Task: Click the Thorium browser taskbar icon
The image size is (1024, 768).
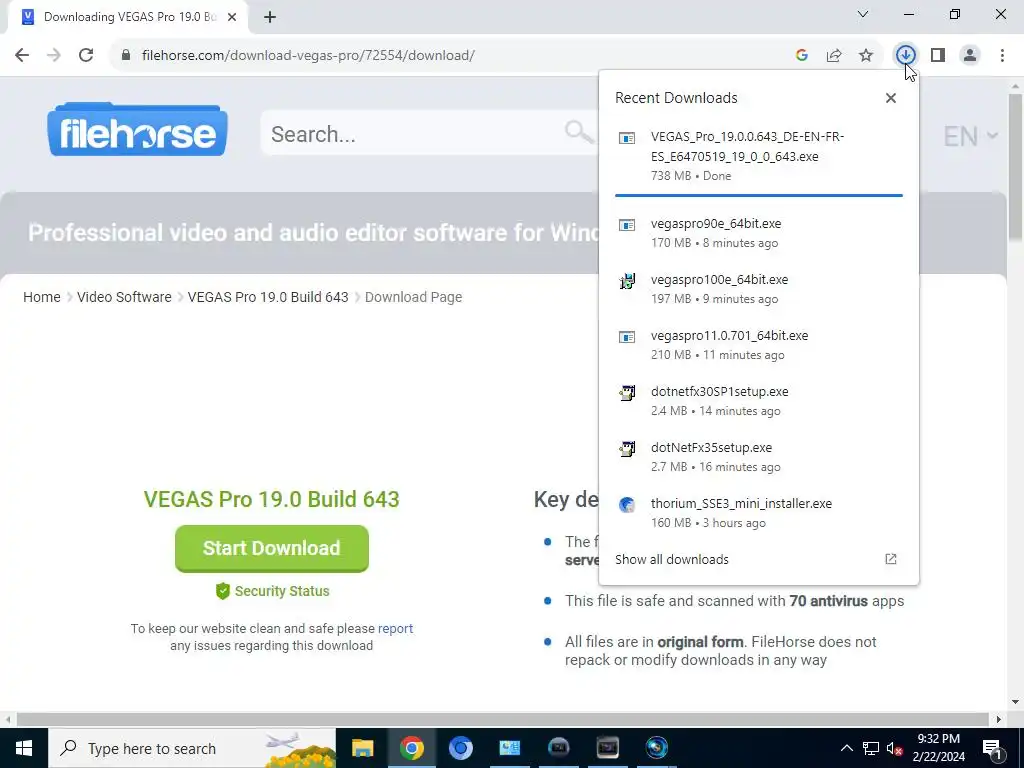Action: [460, 748]
